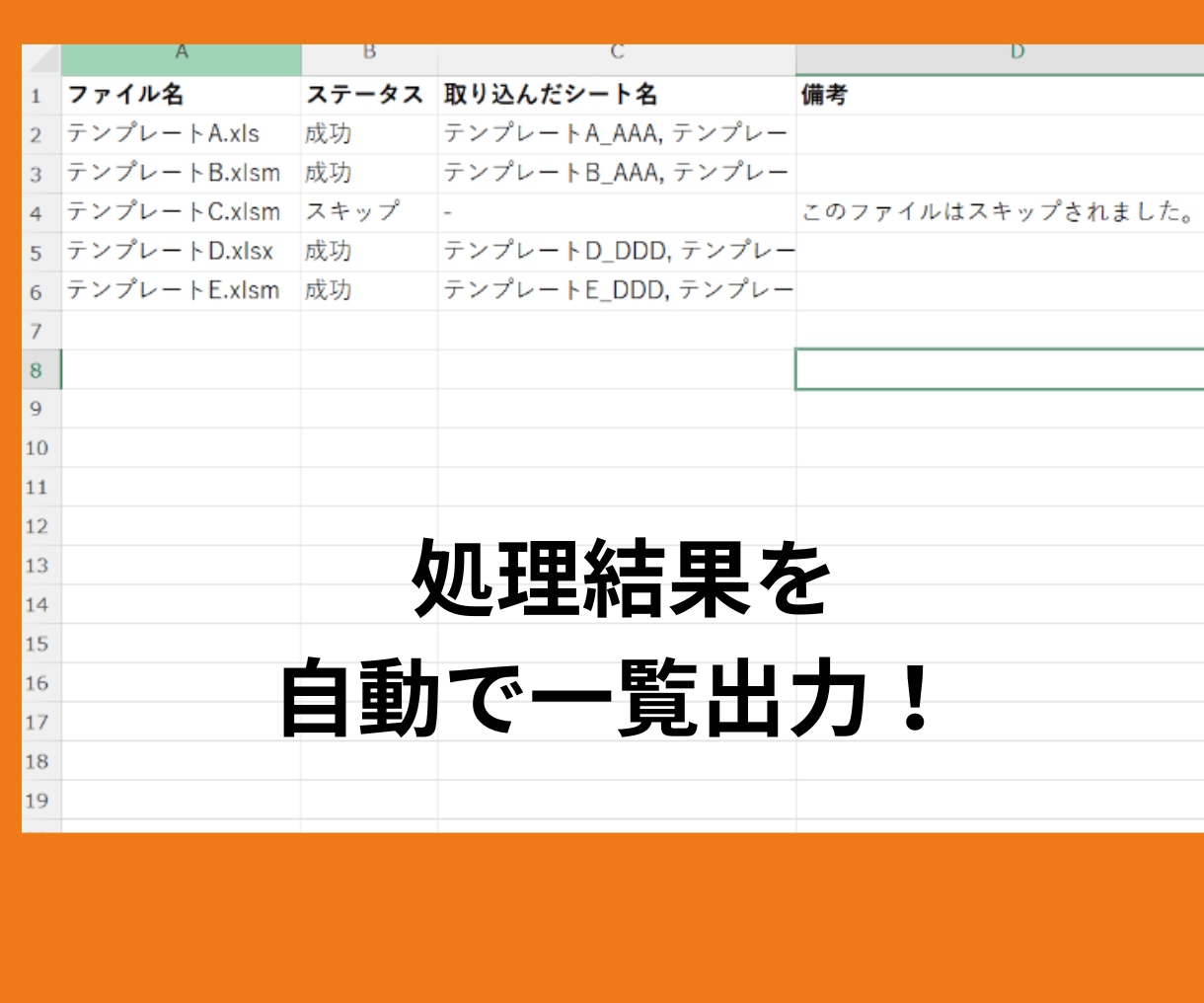Select column C header
Screen dimensions: 1204x1003
(x=617, y=59)
